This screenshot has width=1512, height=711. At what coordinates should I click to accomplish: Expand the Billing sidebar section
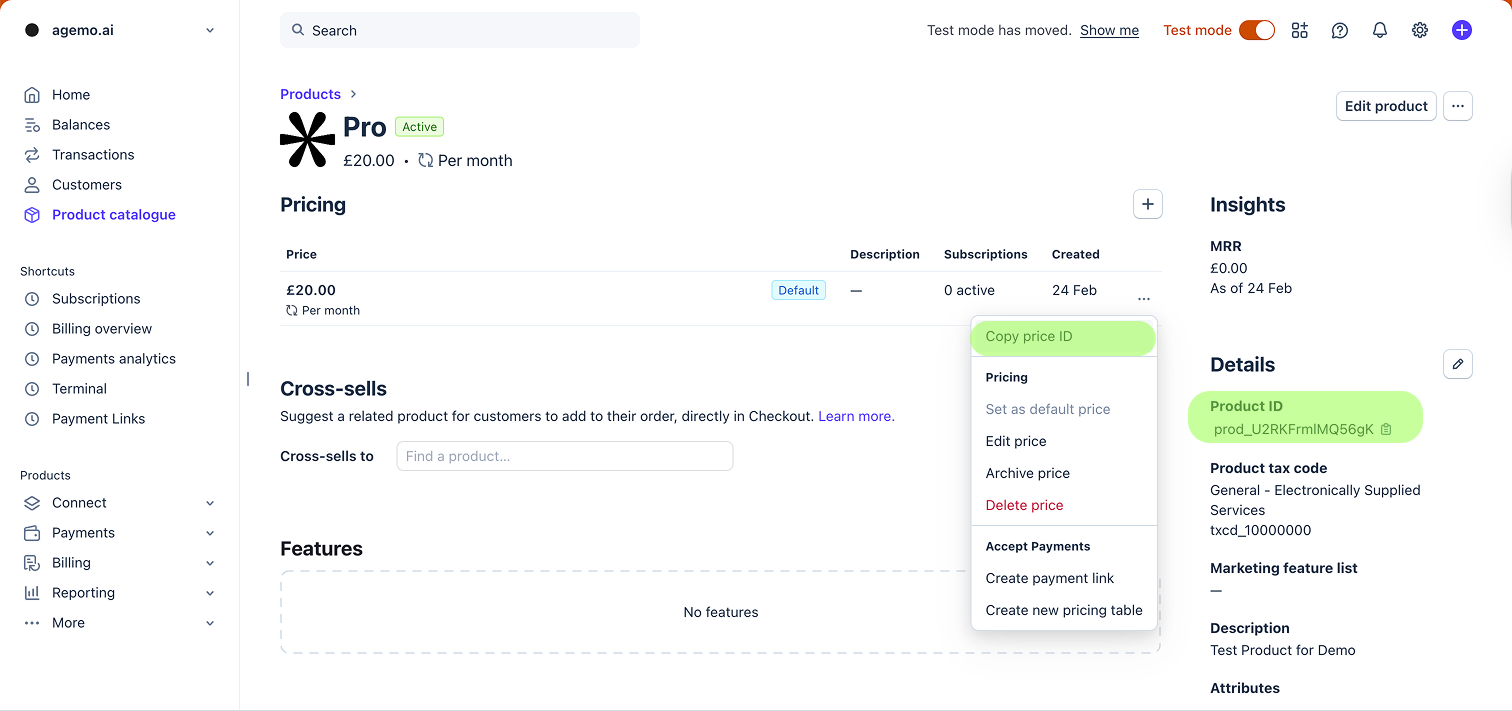tap(210, 563)
